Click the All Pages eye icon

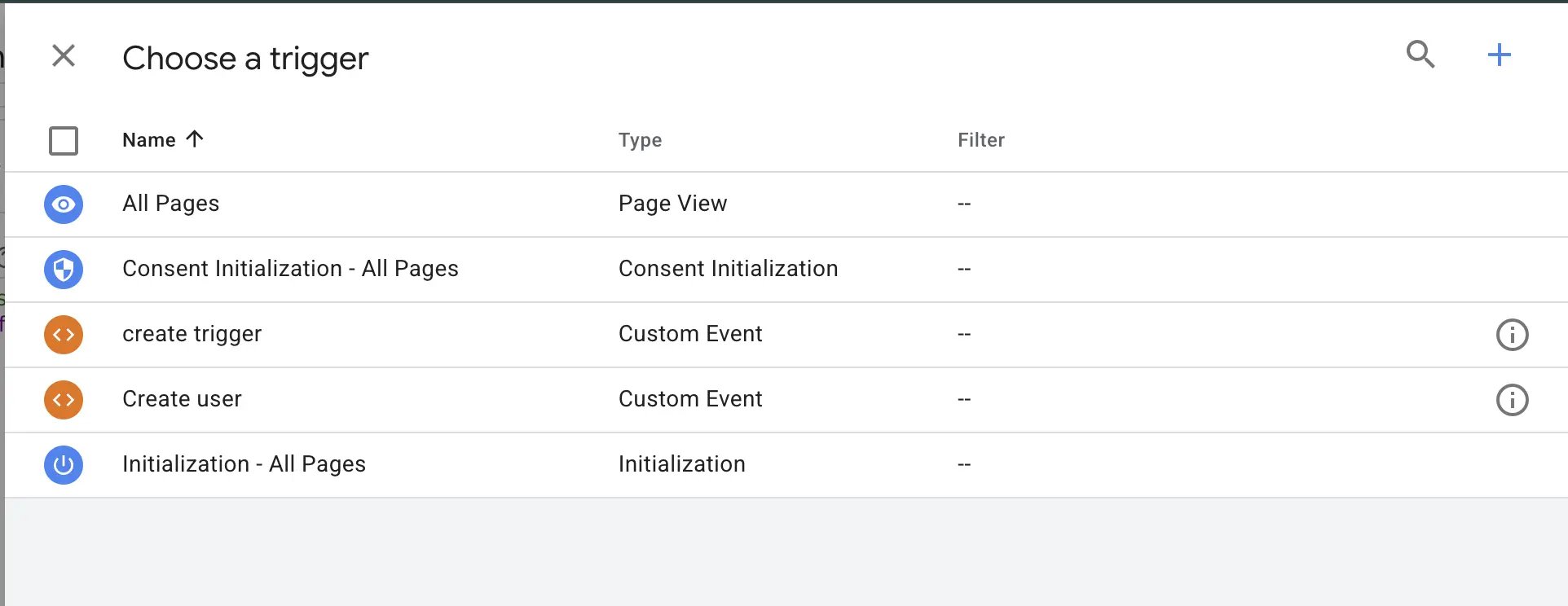(x=64, y=204)
